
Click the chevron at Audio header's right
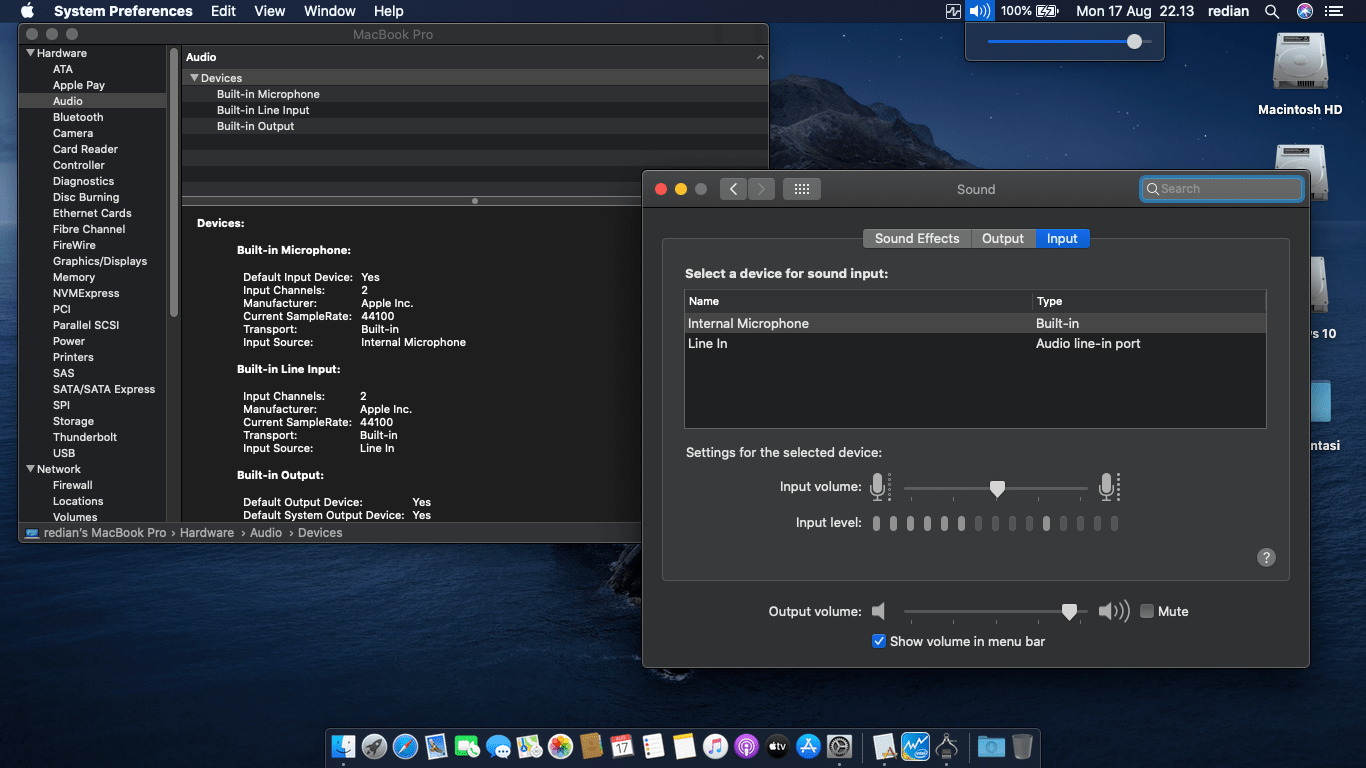pyautogui.click(x=760, y=58)
